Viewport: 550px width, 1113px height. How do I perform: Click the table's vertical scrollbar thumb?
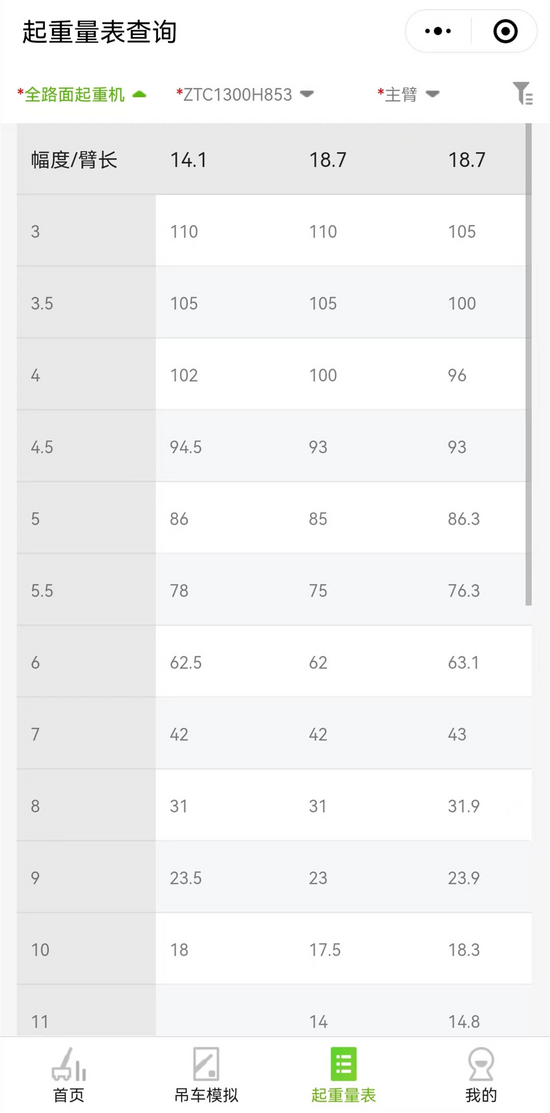tap(529, 364)
